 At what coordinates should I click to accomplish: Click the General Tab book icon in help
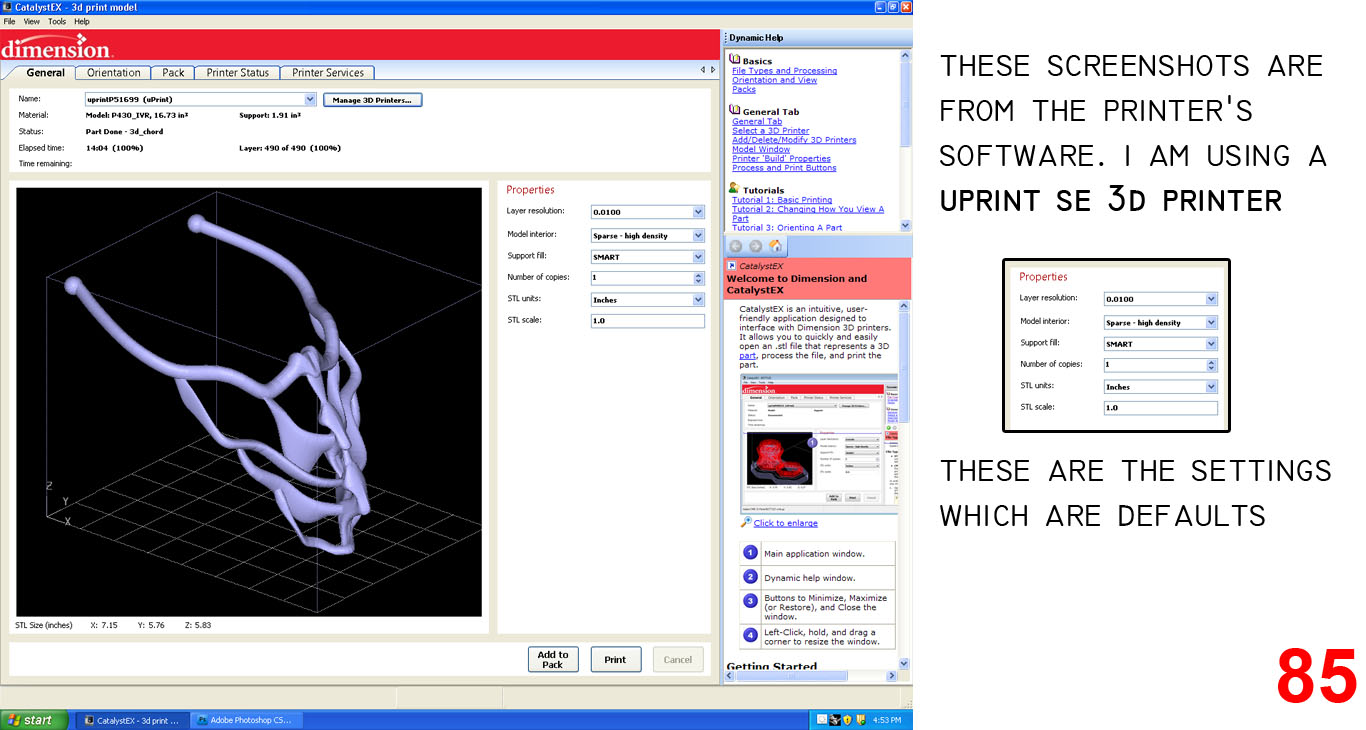[735, 111]
